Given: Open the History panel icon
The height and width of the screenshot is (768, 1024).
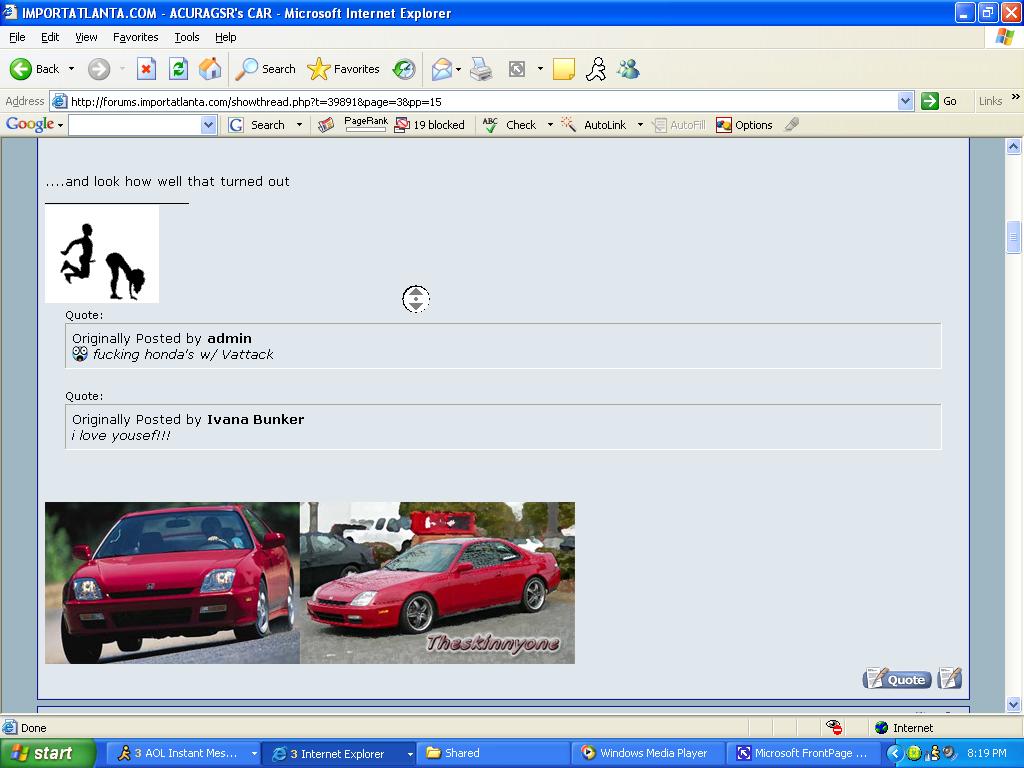Looking at the screenshot, I should [x=404, y=69].
